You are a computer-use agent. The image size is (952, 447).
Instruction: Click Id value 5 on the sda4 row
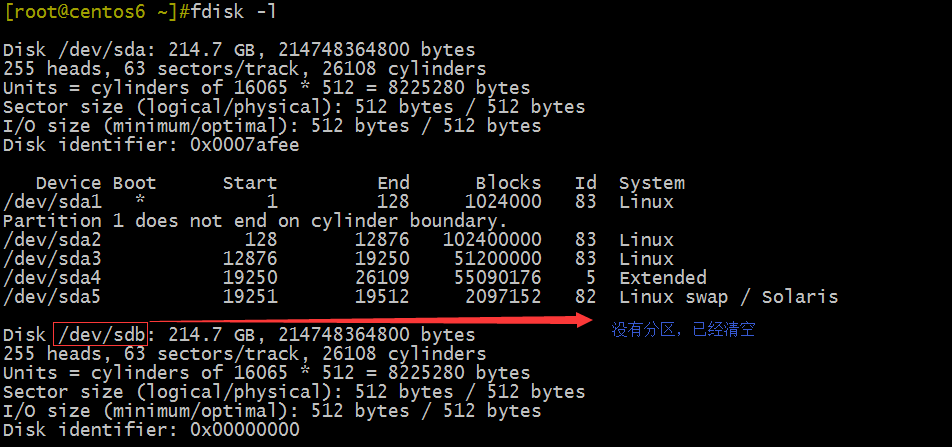tap(591, 278)
